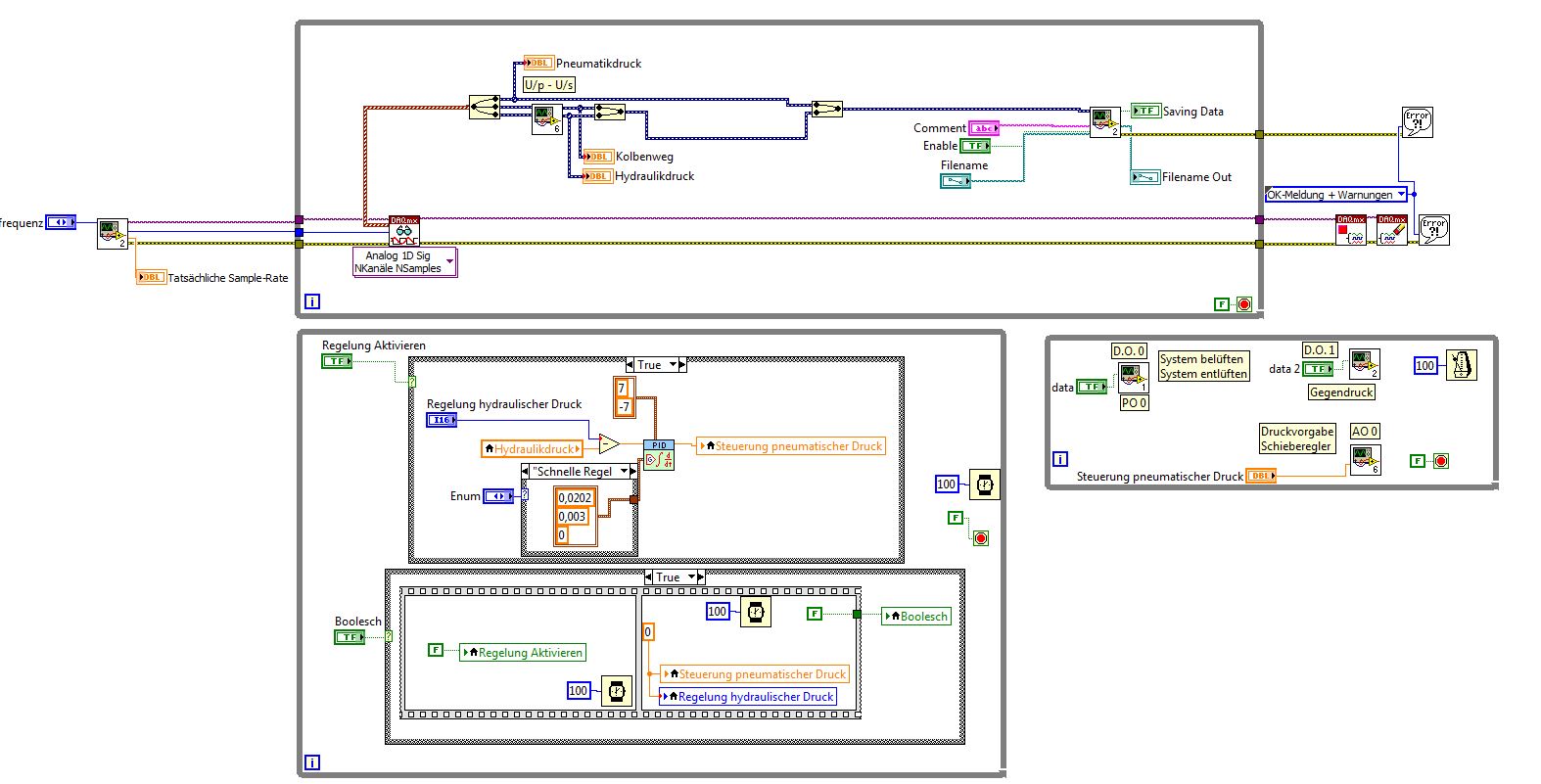
Task: Toggle the Regelung Aktivieren boolean terminal
Action: [337, 361]
